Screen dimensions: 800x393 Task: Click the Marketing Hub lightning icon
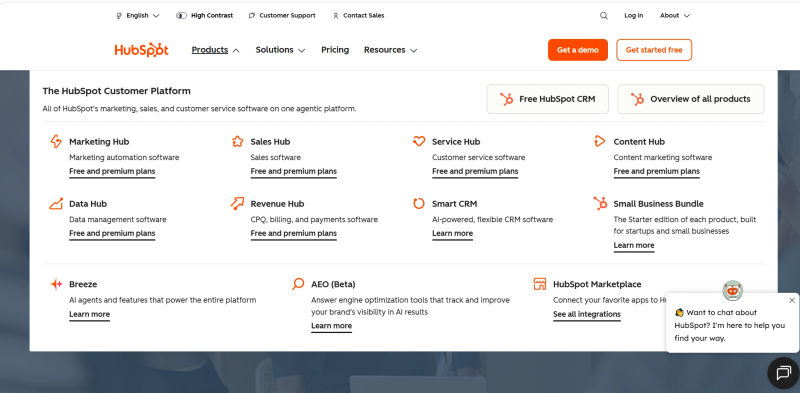click(x=56, y=141)
